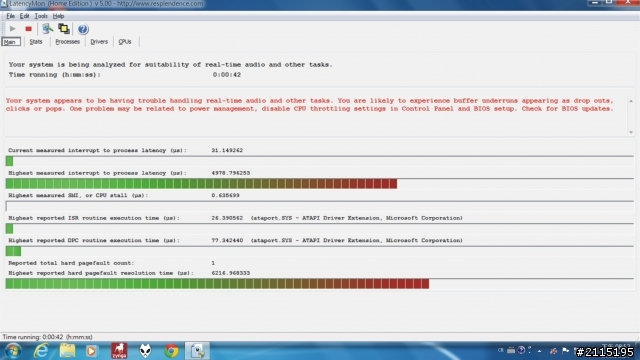Click the highest DPC routine execution bar
Viewport: 640px width, 360px height.
point(320,251)
